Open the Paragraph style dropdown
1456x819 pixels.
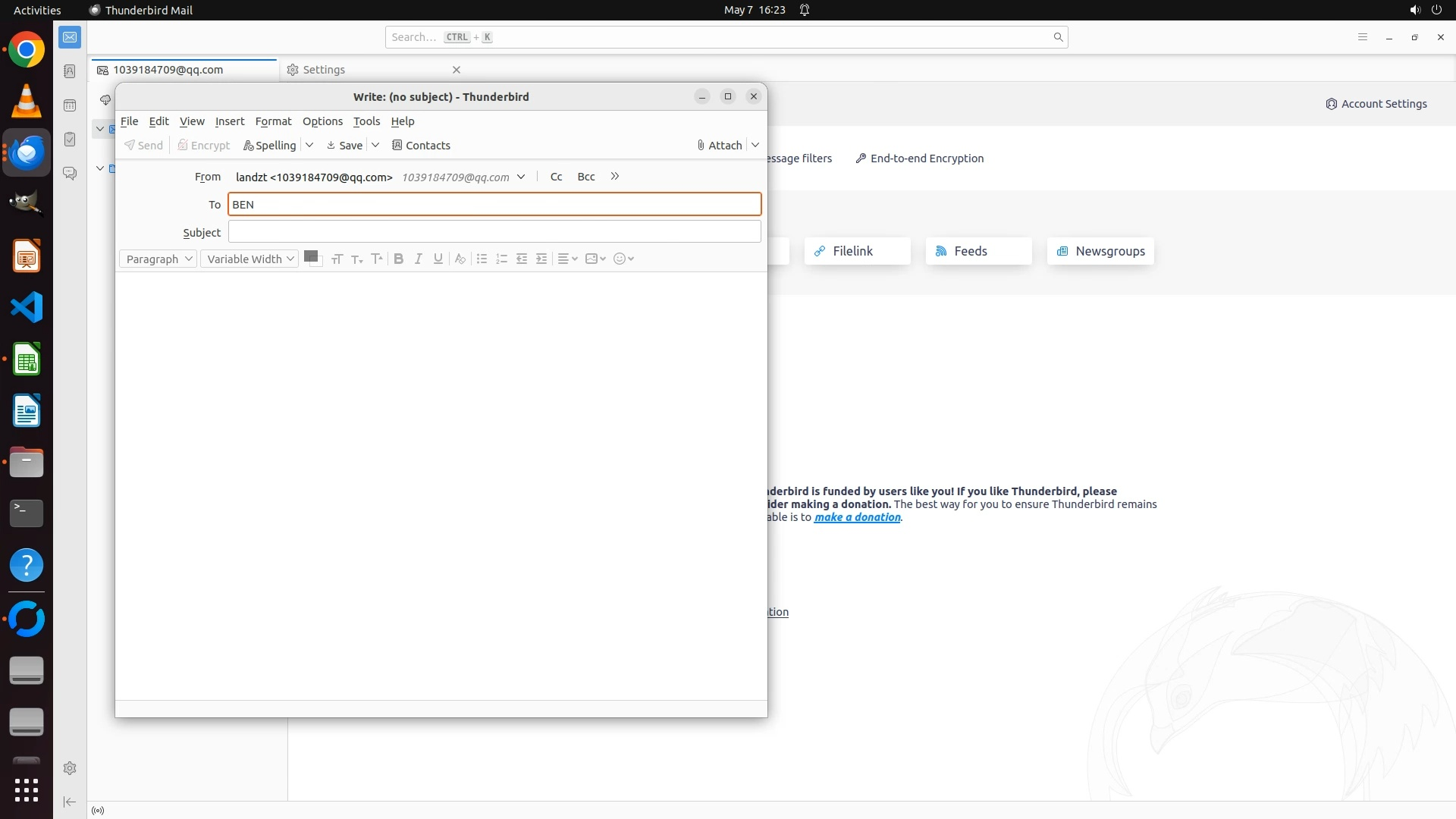coord(158,259)
